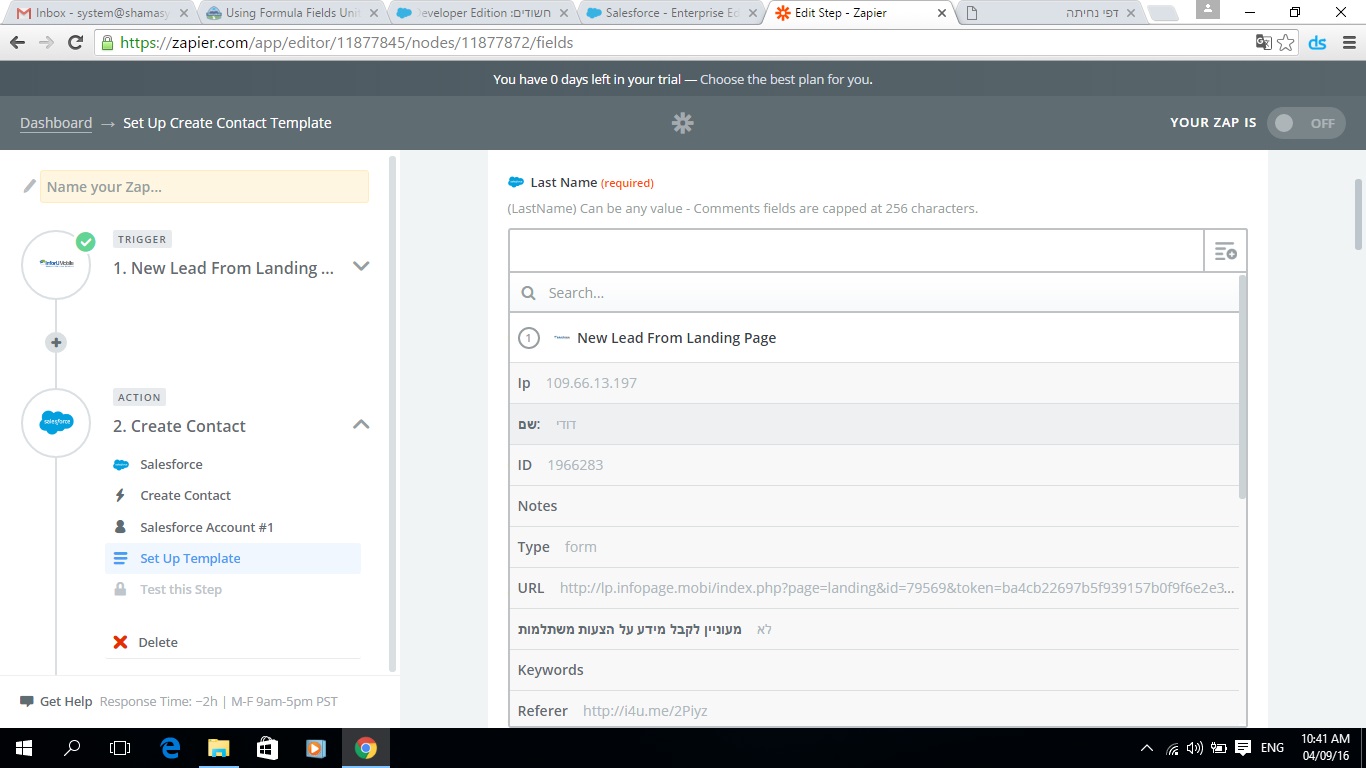Viewport: 1366px width, 768px height.
Task: Select the מעוניין לקבל מידע field option
Action: tap(874, 629)
